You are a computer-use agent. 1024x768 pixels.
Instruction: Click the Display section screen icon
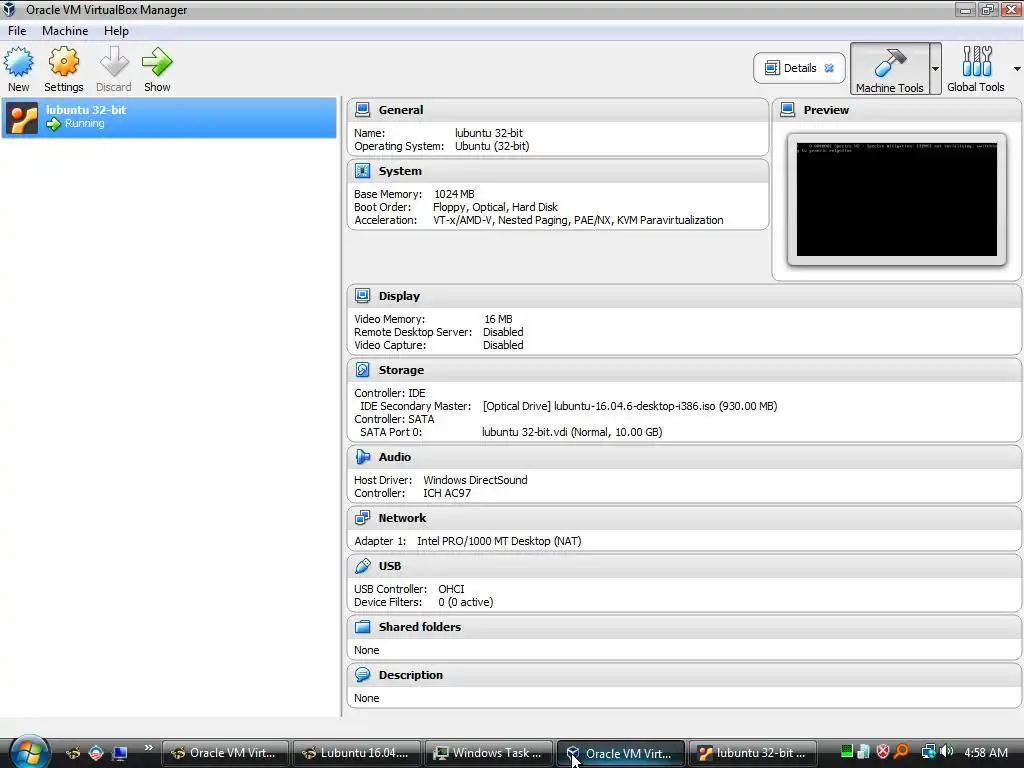[x=362, y=296]
